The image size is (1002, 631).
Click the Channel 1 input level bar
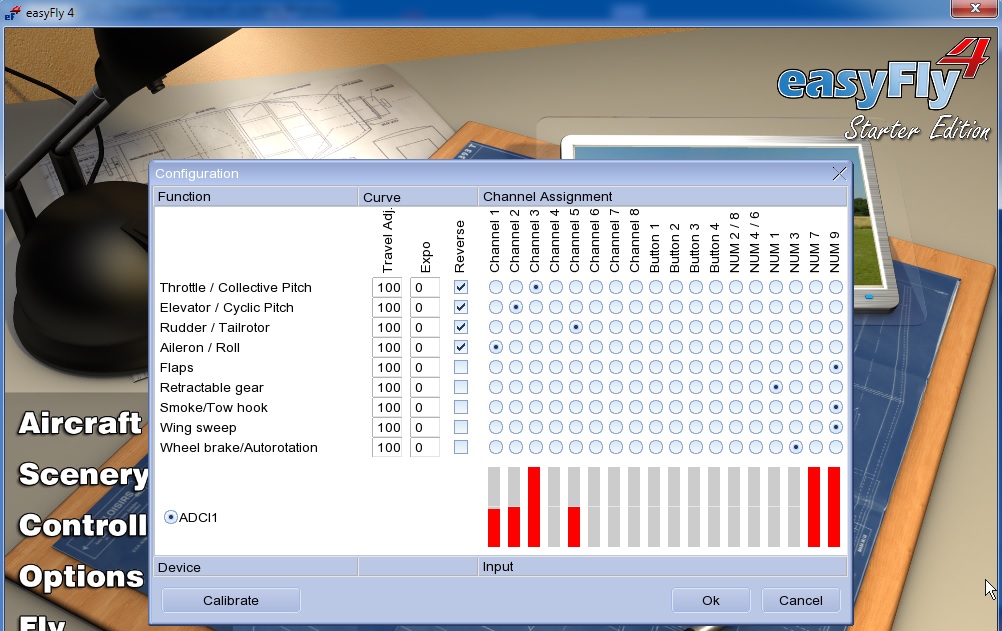[x=494, y=507]
